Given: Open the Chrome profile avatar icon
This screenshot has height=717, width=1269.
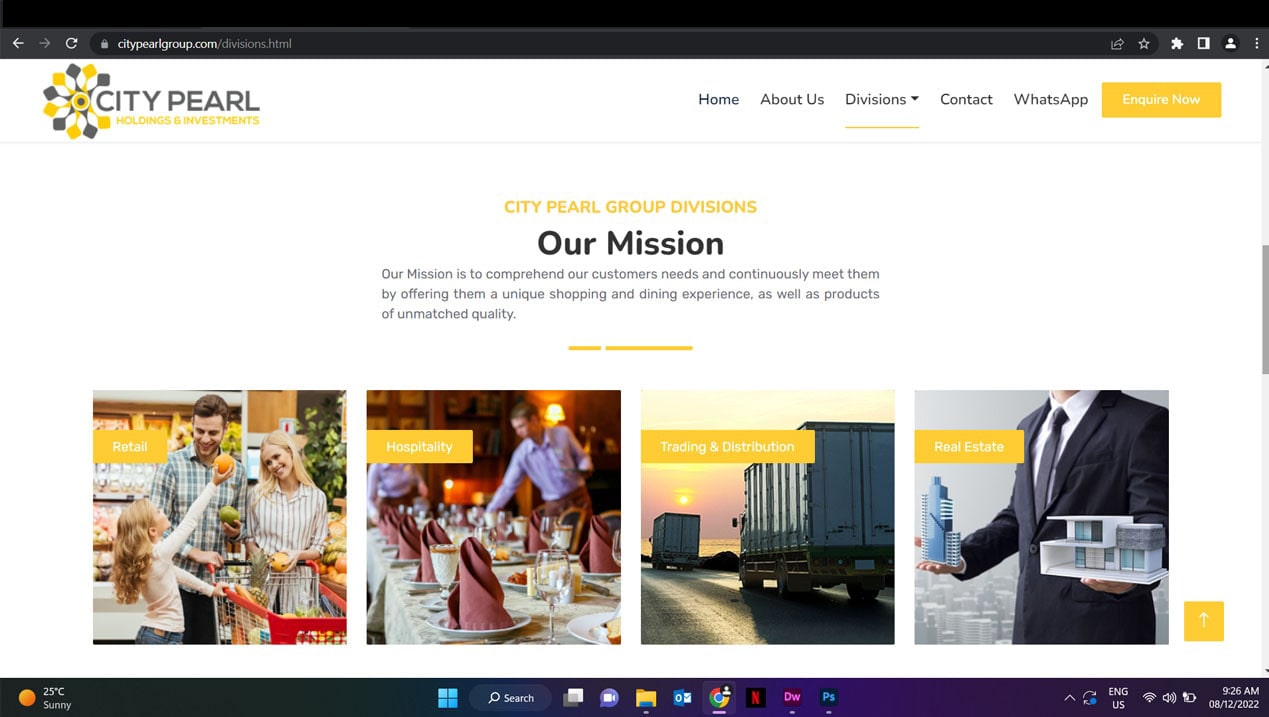Looking at the screenshot, I should 1230,44.
